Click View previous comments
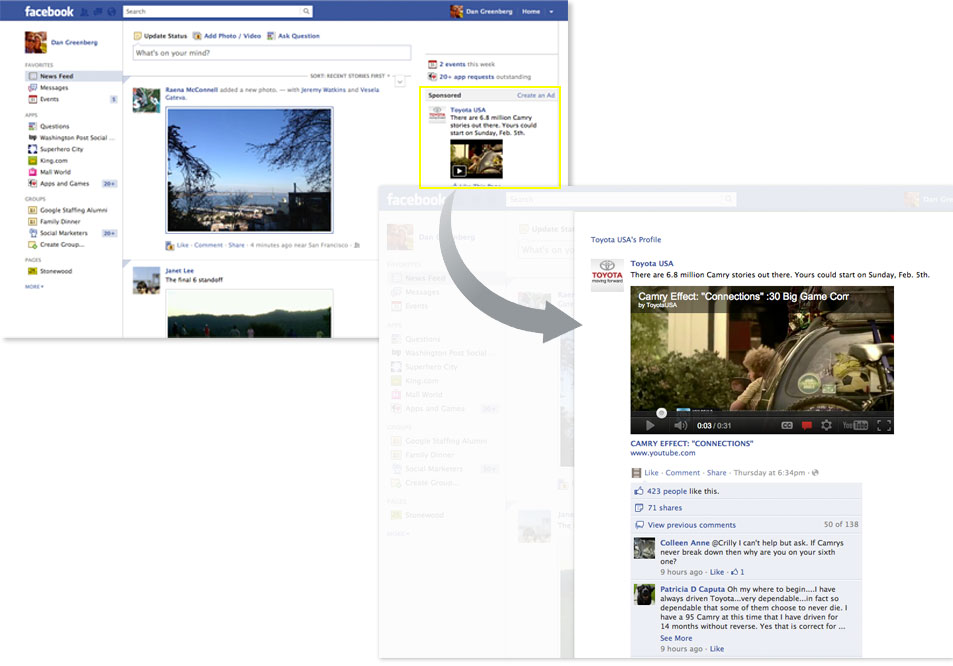 coord(691,525)
